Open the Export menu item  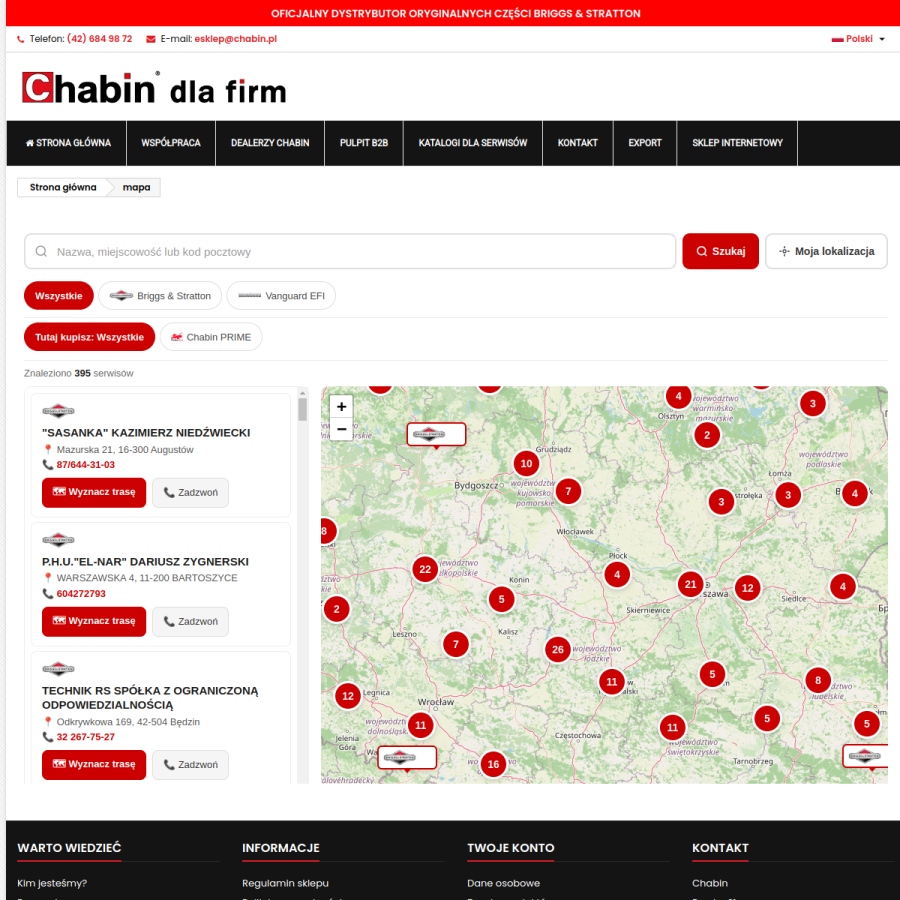pos(645,143)
